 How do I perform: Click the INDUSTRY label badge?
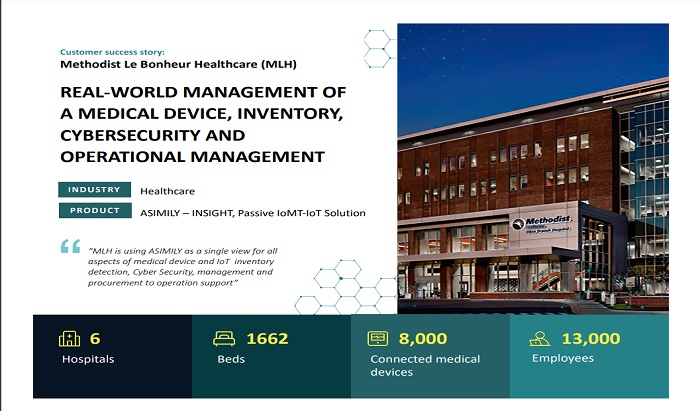pyautogui.click(x=94, y=190)
